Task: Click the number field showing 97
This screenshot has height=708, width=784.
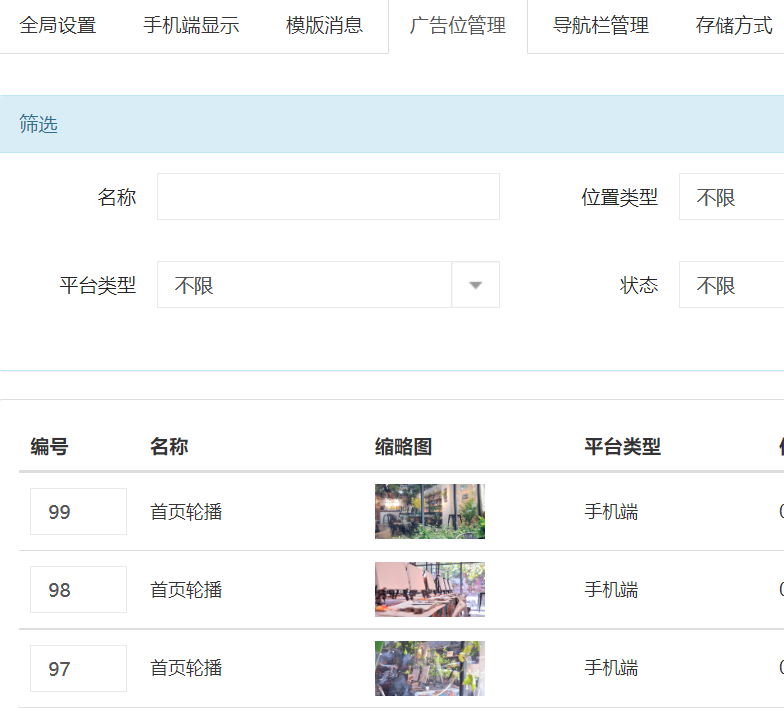Action: click(78, 668)
